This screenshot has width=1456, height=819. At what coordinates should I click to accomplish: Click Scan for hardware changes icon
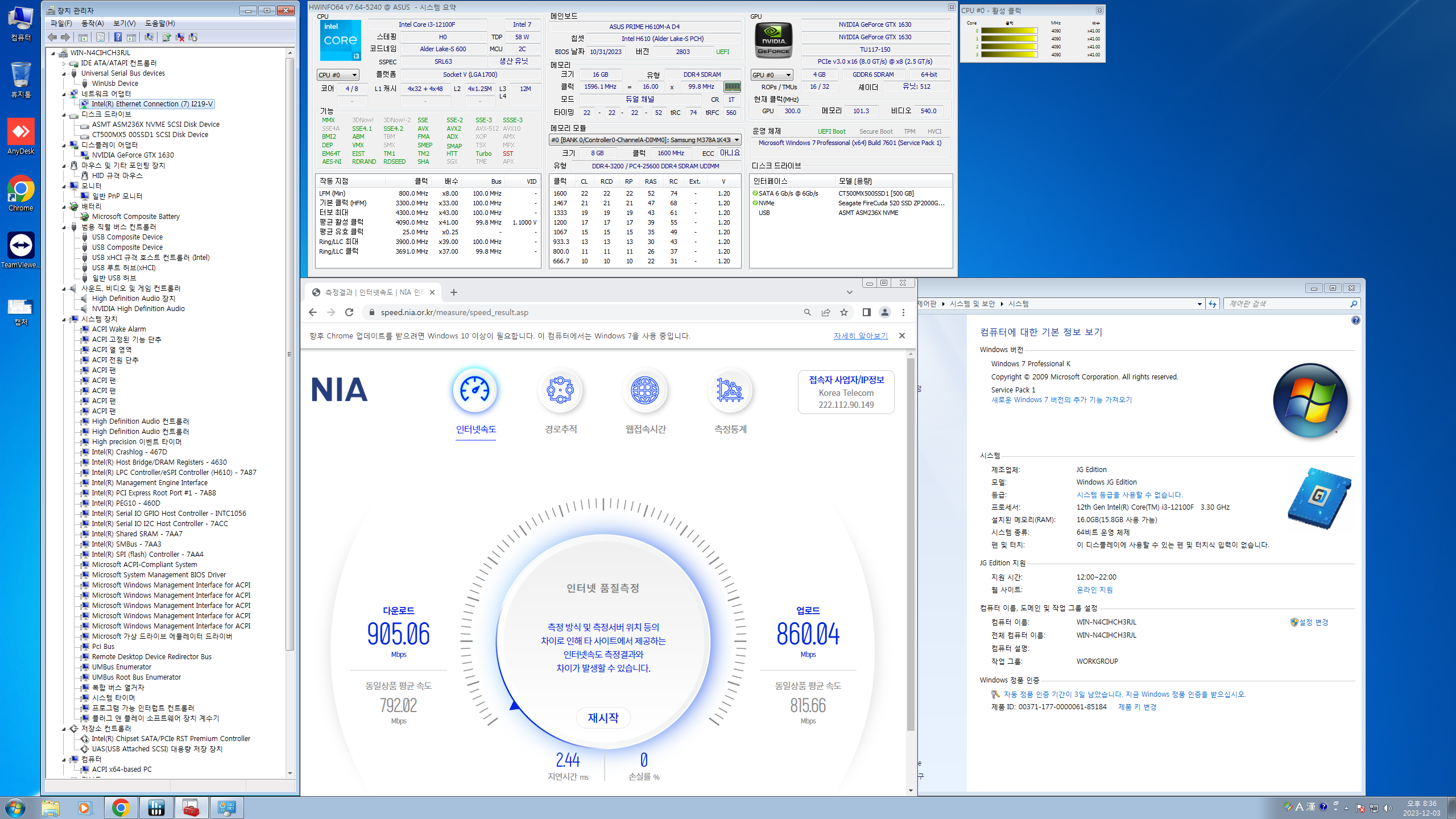coord(149,38)
